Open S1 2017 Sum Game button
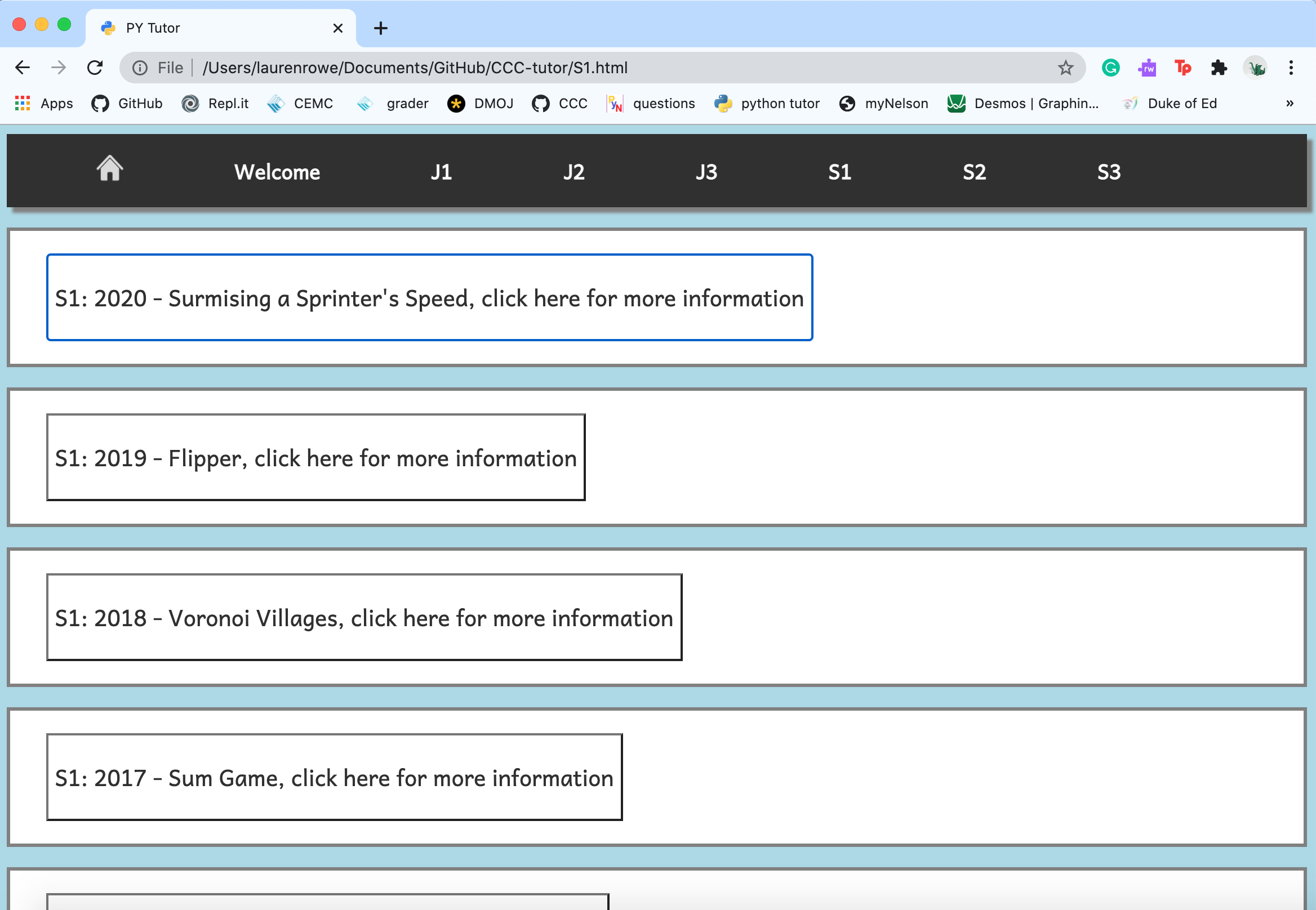 click(x=334, y=777)
